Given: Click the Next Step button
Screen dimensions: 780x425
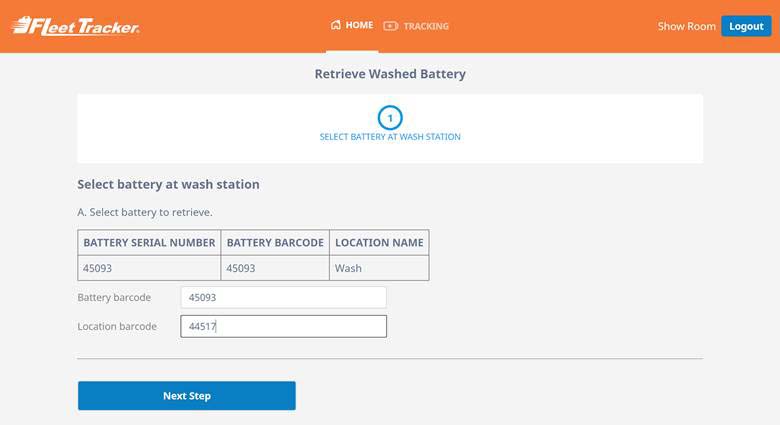Looking at the screenshot, I should tap(187, 396).
